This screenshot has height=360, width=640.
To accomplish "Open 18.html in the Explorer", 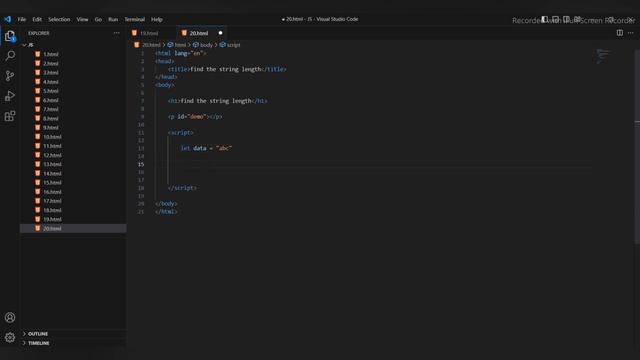I will (73, 210).
